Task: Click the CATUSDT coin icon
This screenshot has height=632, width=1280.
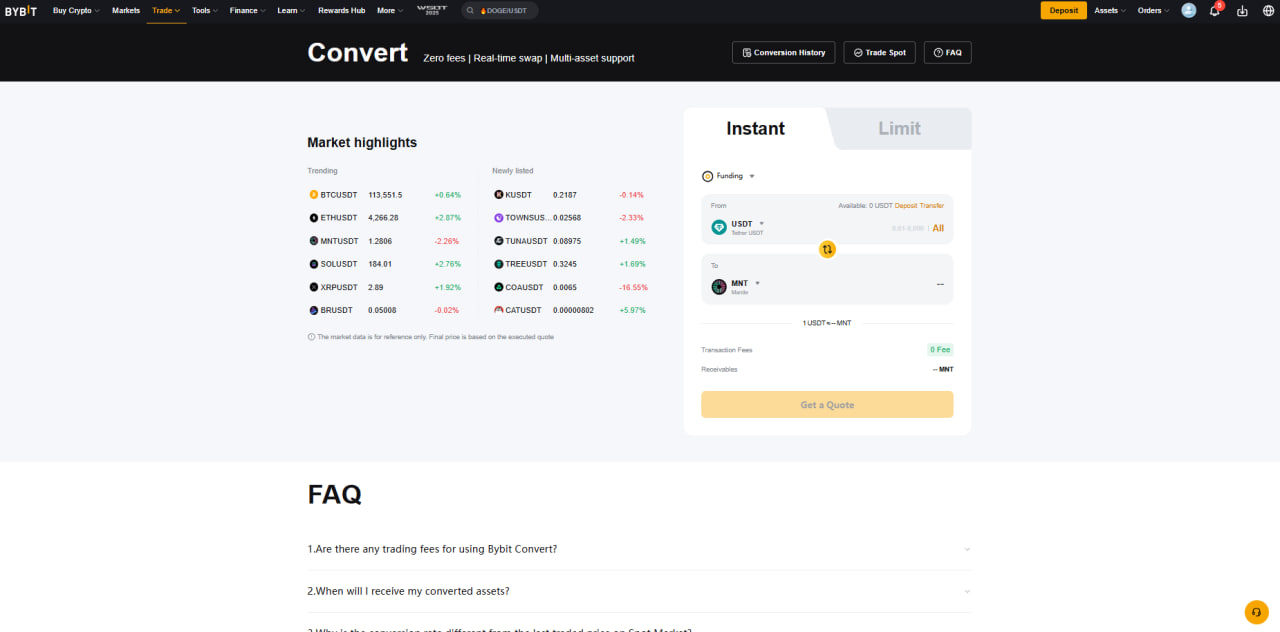Action: pos(498,310)
